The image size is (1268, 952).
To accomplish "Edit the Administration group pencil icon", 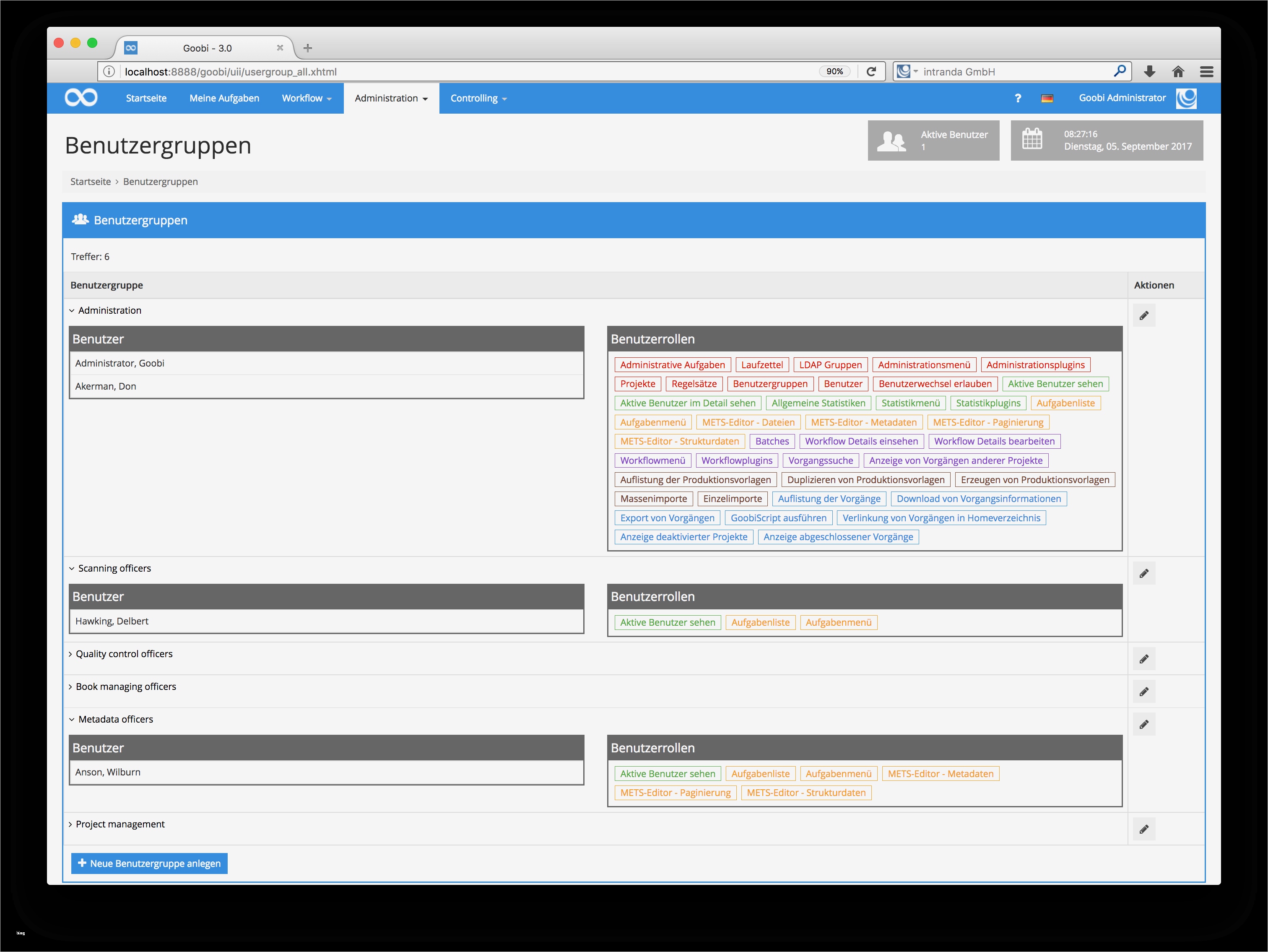I will [x=1143, y=315].
